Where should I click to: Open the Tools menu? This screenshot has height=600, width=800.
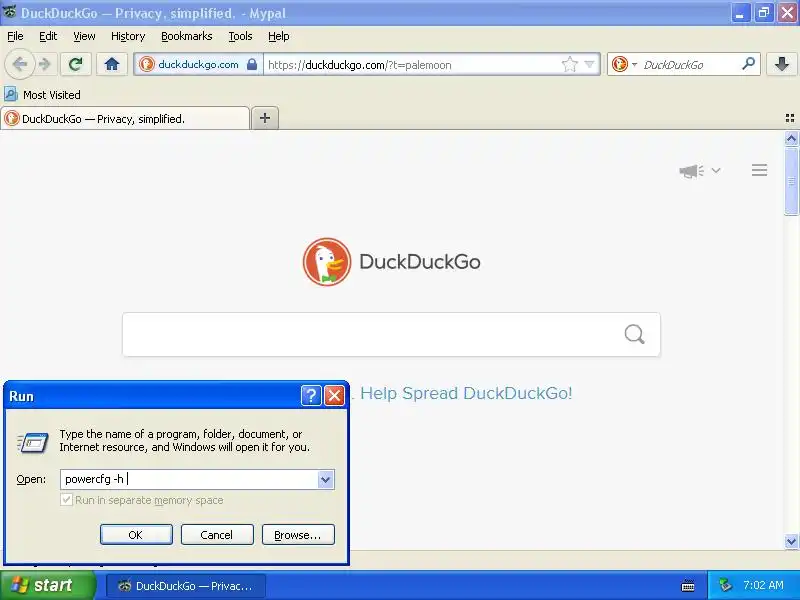240,36
